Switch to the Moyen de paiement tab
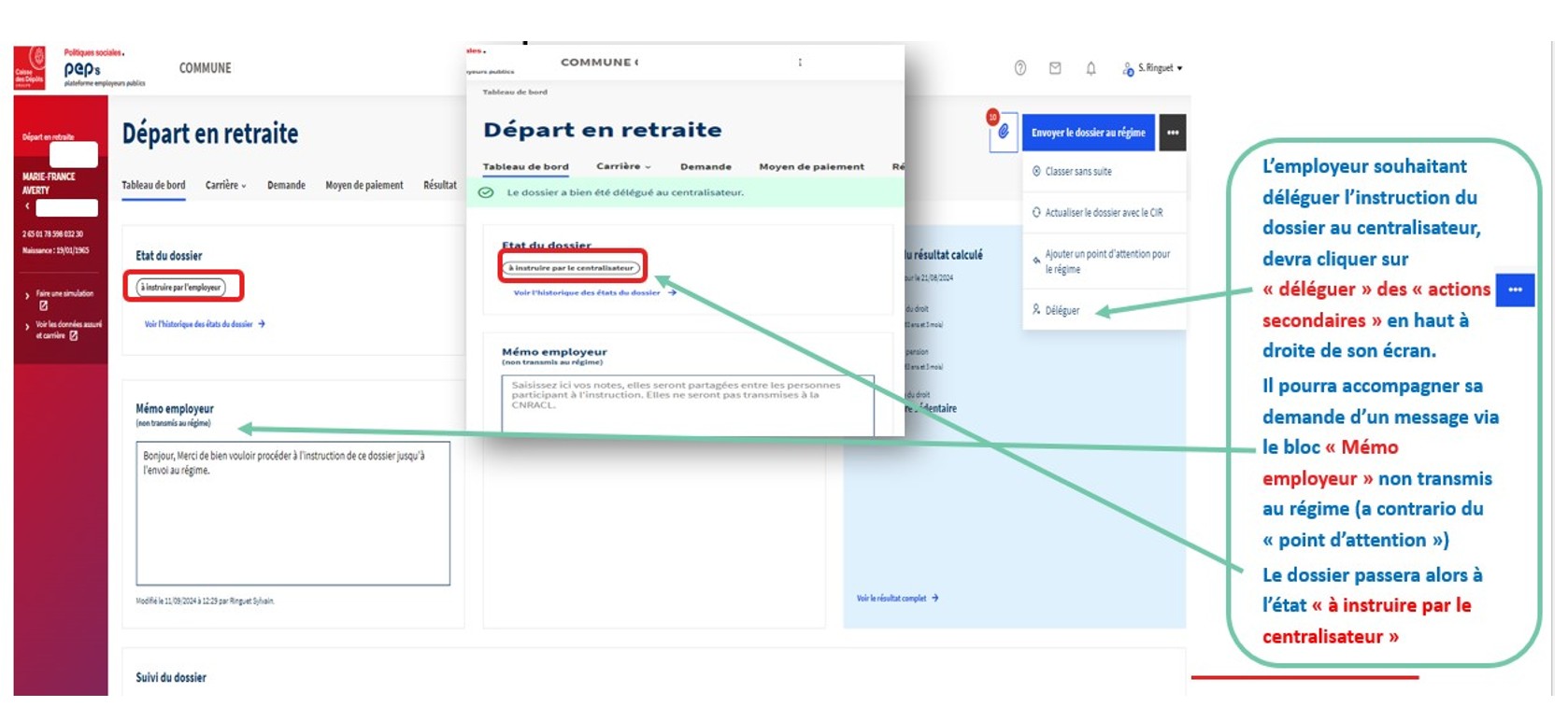Viewport: 1568px width, 721px height. click(363, 185)
